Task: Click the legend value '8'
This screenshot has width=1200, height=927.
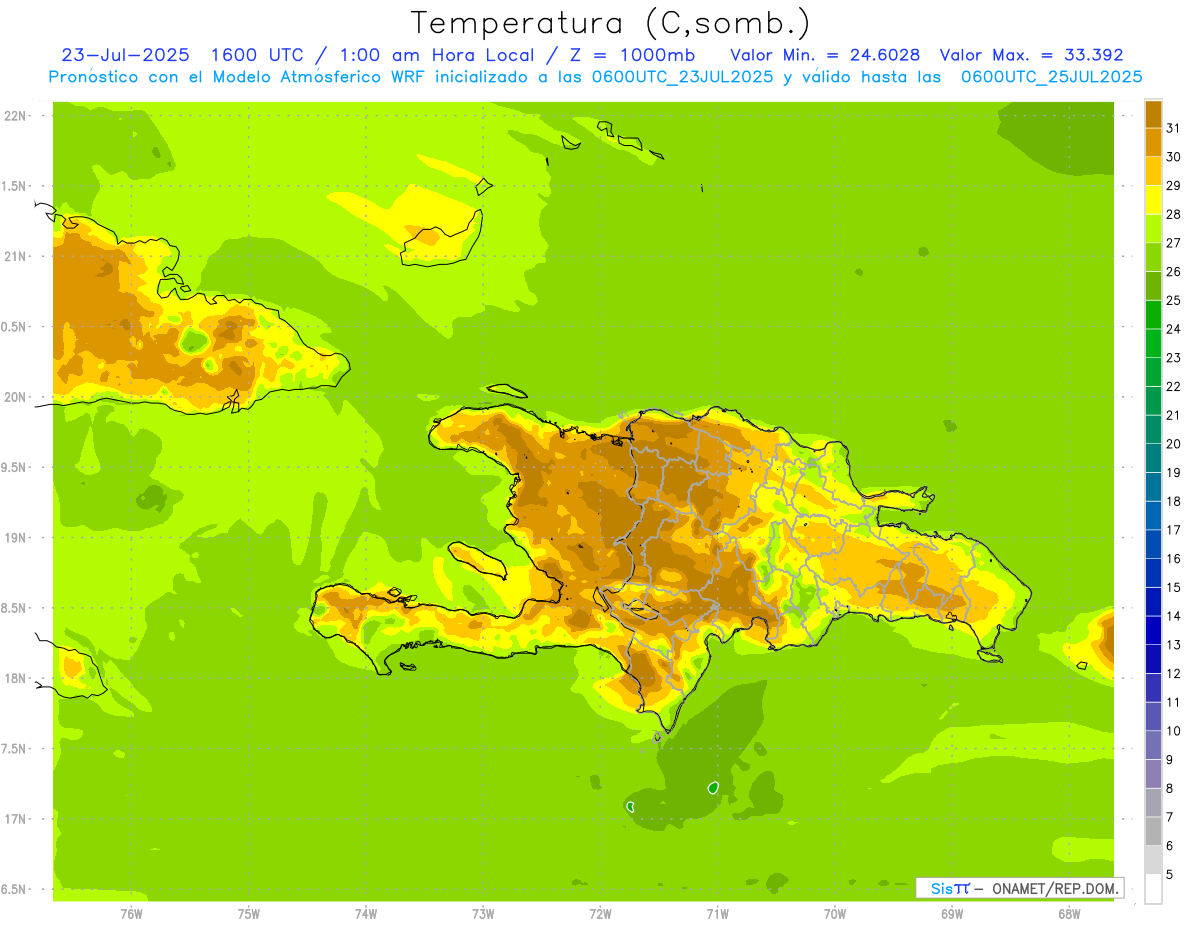Action: pyautogui.click(x=1170, y=789)
